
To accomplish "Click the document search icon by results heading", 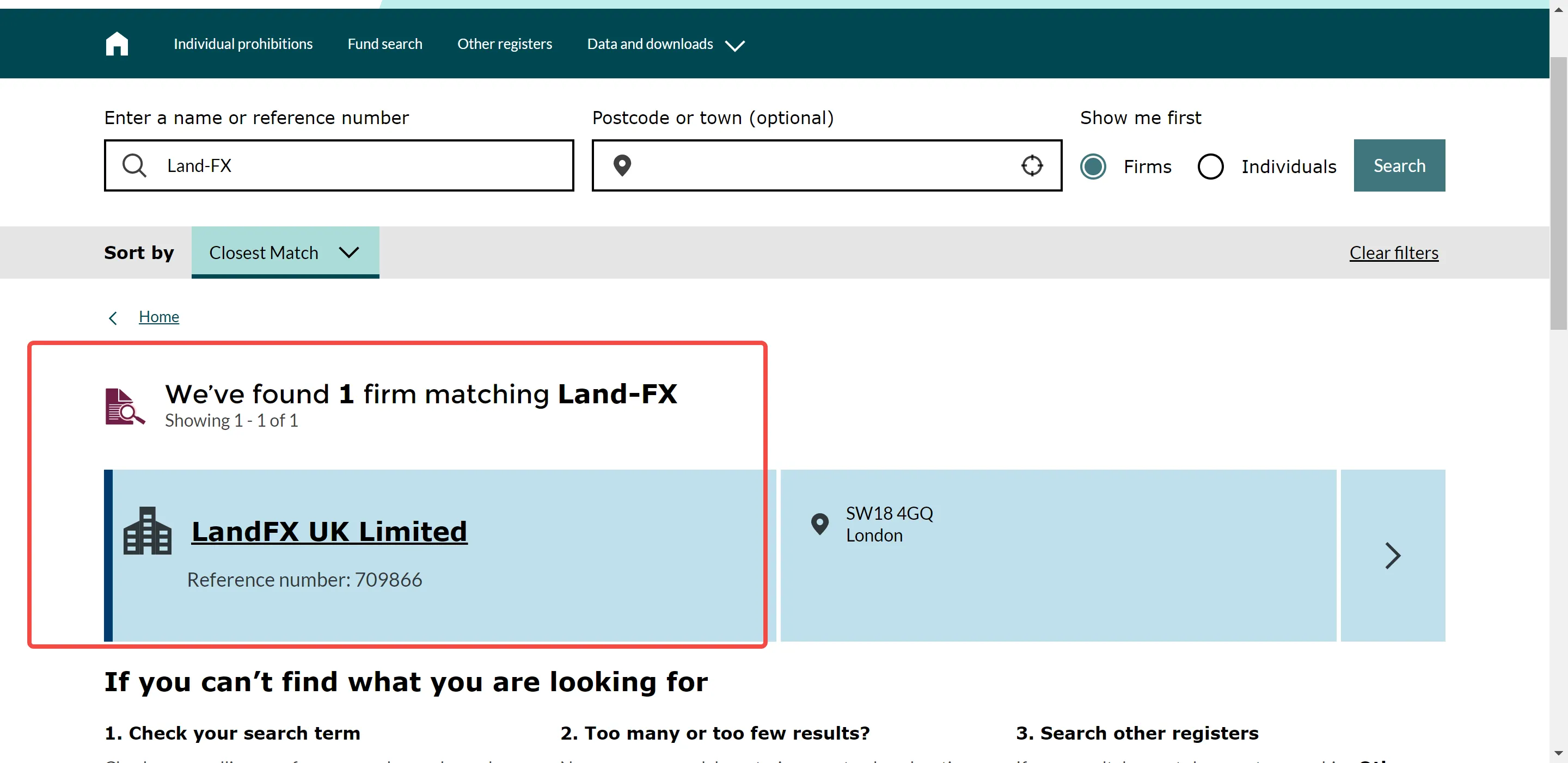I will 125,406.
